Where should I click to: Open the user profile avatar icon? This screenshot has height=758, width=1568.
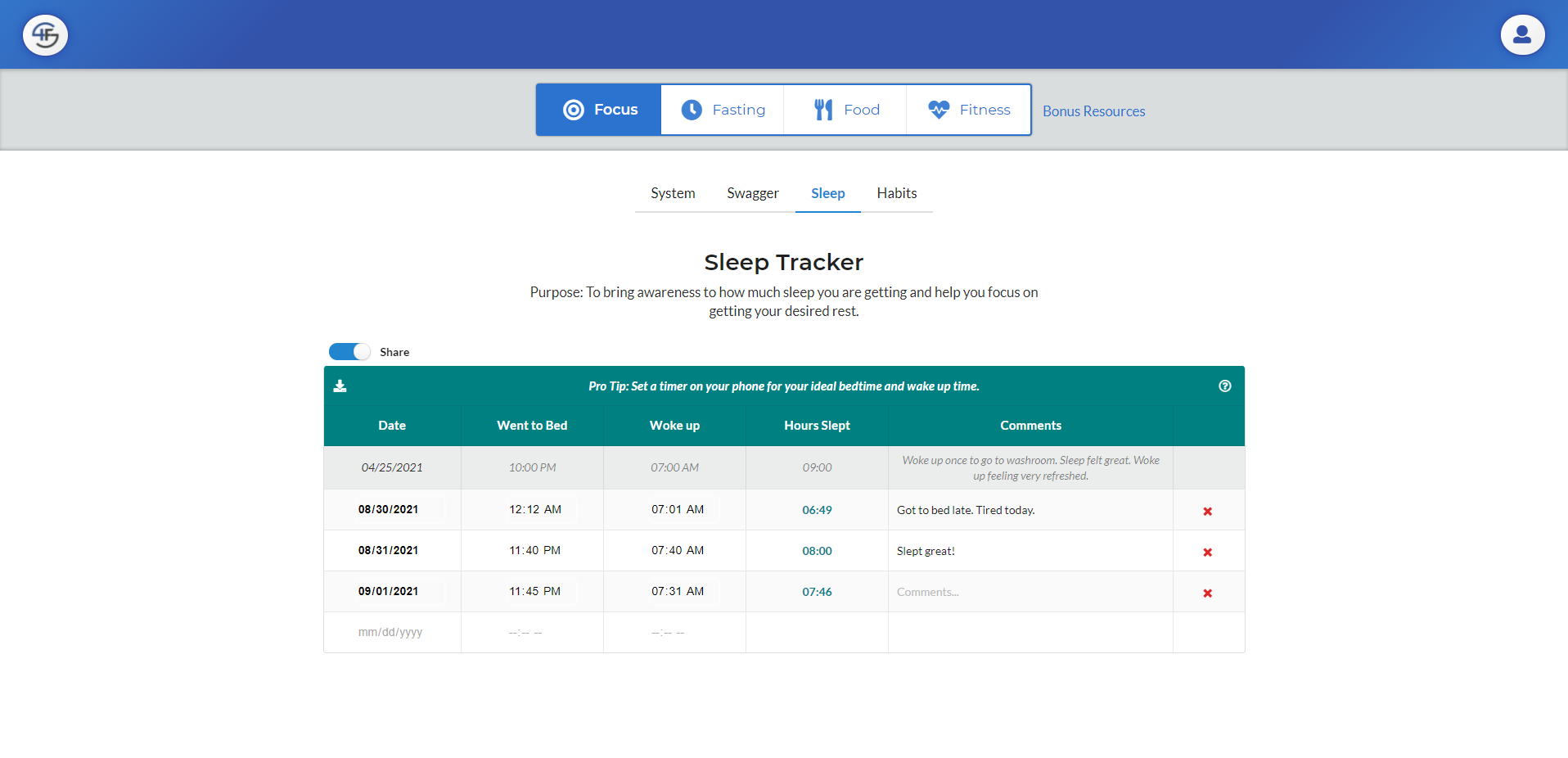point(1522,34)
